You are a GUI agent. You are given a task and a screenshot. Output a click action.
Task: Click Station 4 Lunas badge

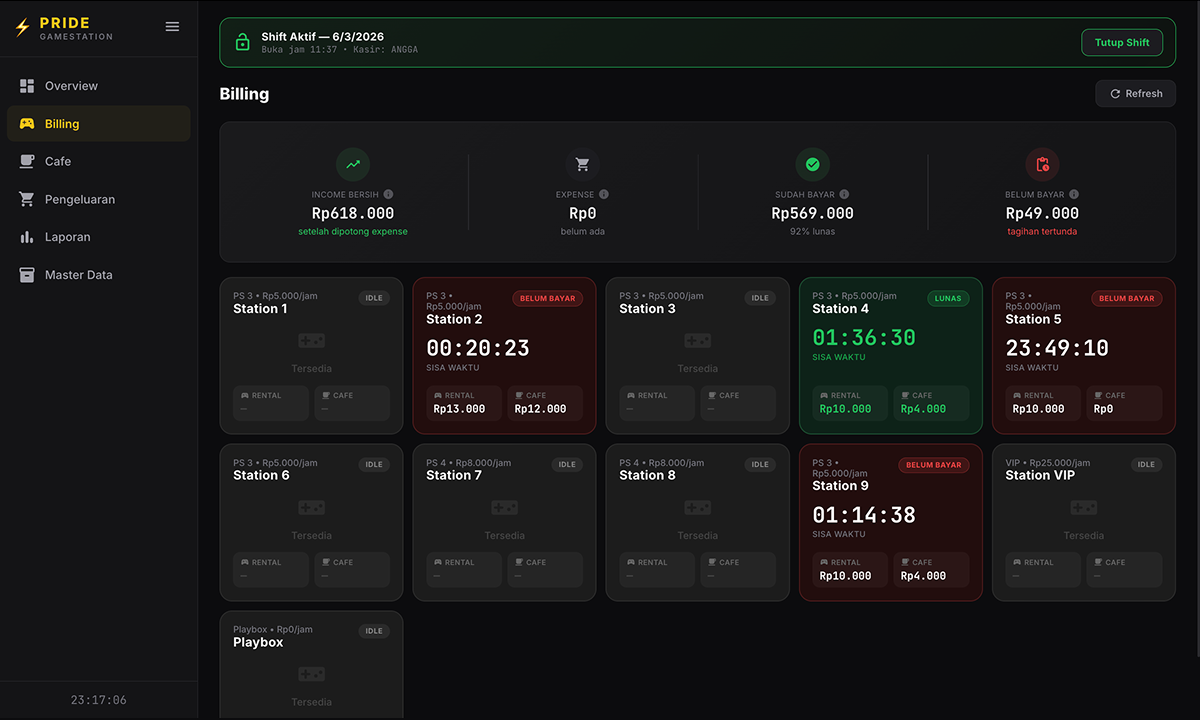click(948, 298)
